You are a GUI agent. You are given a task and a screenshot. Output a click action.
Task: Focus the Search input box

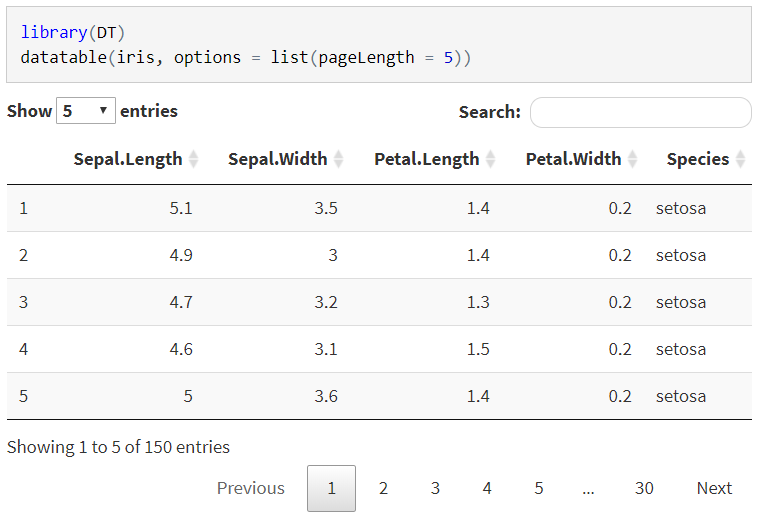pos(640,113)
